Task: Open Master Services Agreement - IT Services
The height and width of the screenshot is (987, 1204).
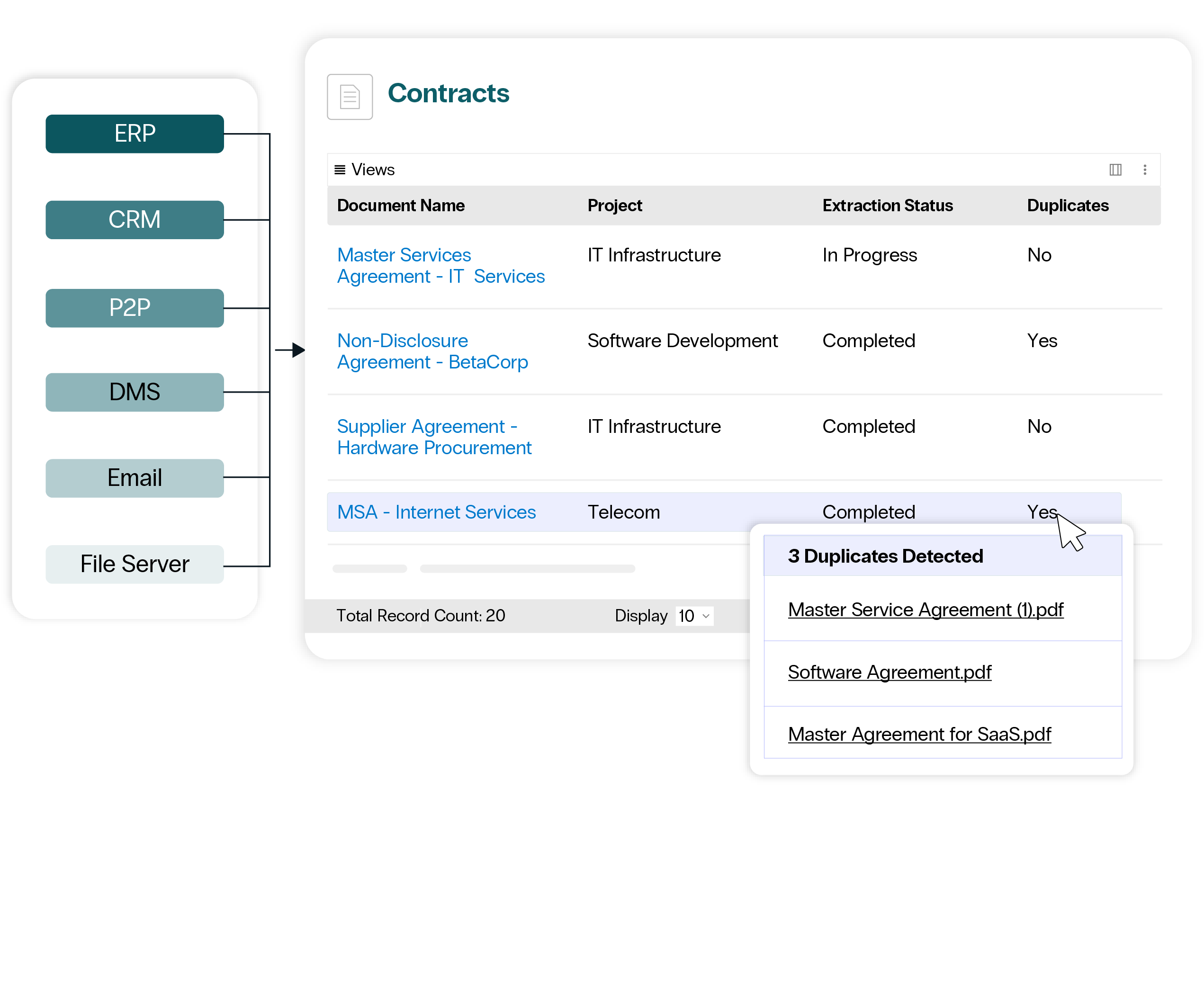Action: click(440, 266)
